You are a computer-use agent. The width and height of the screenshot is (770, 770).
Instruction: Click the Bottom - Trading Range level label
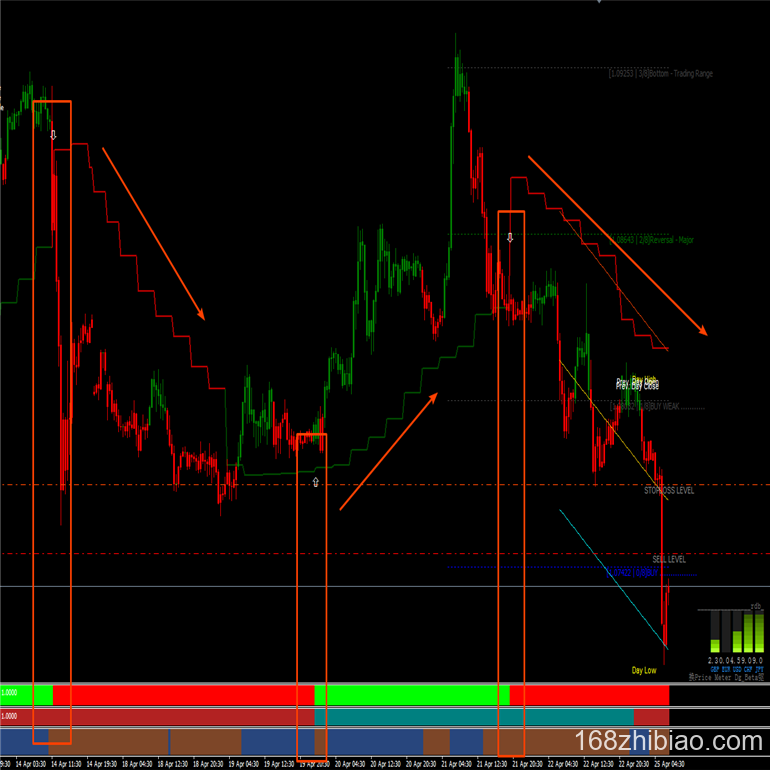pos(660,74)
